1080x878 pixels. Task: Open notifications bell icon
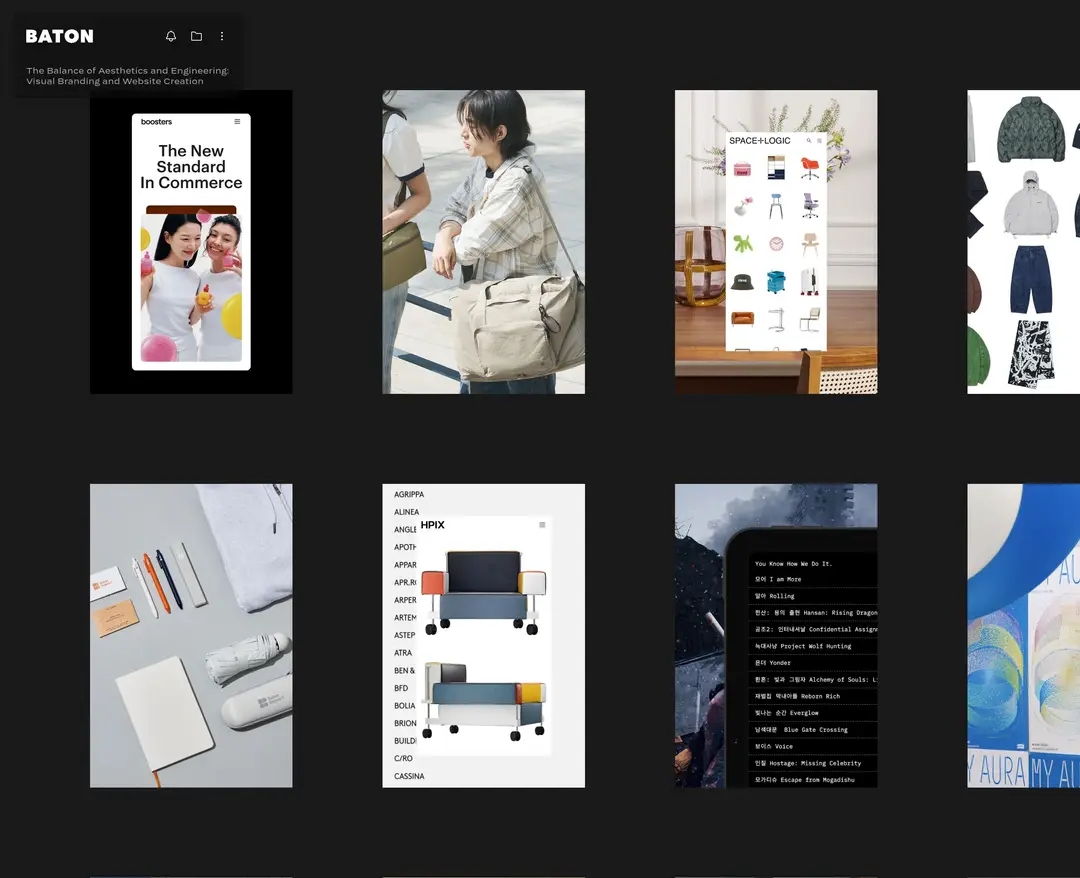point(171,36)
